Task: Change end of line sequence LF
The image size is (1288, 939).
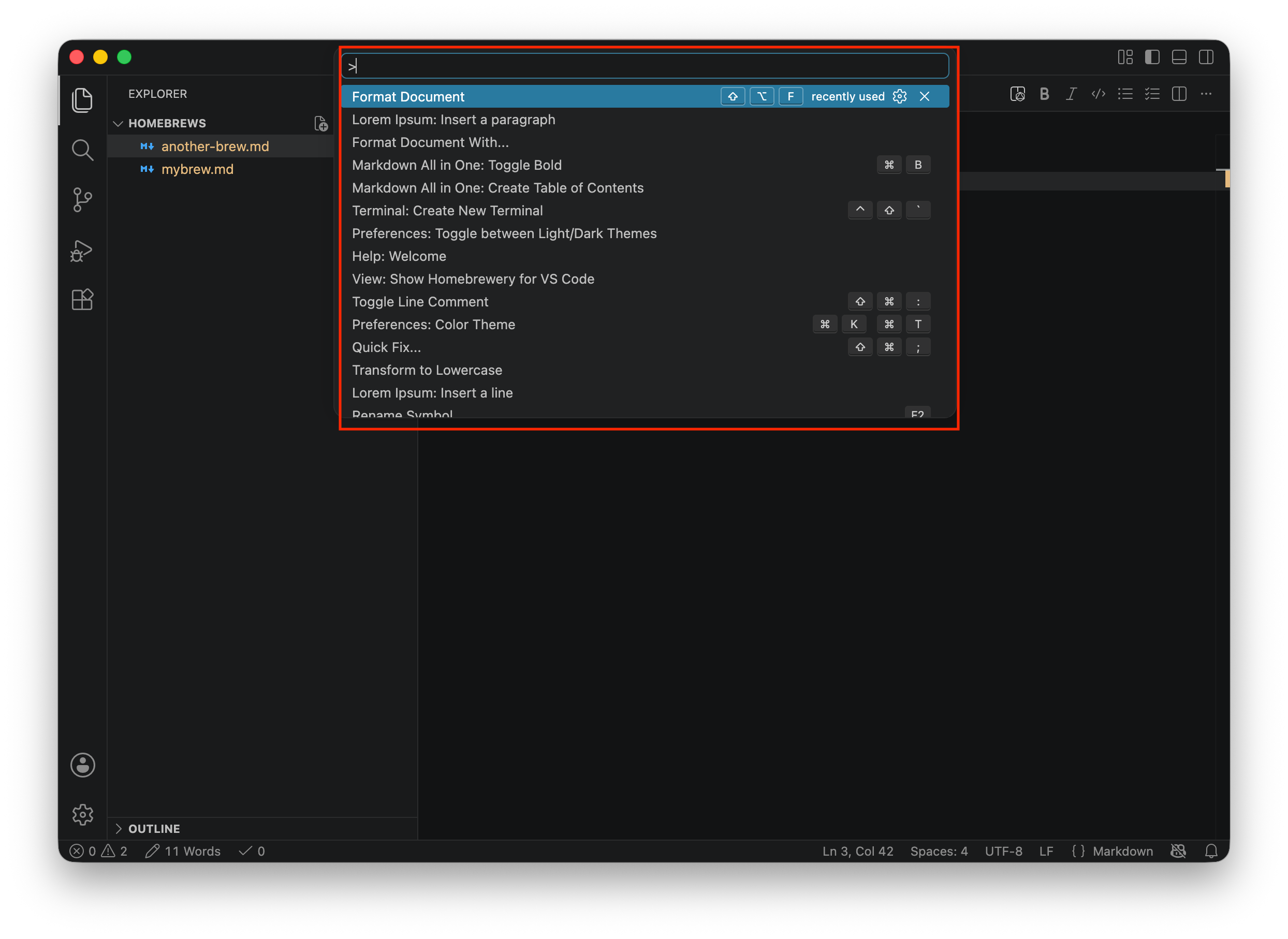Action: (x=1046, y=851)
